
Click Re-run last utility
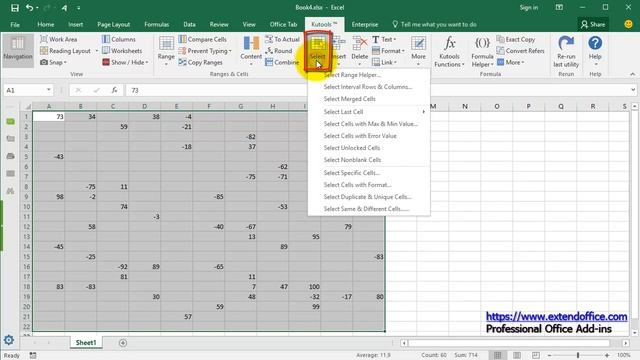pos(566,51)
